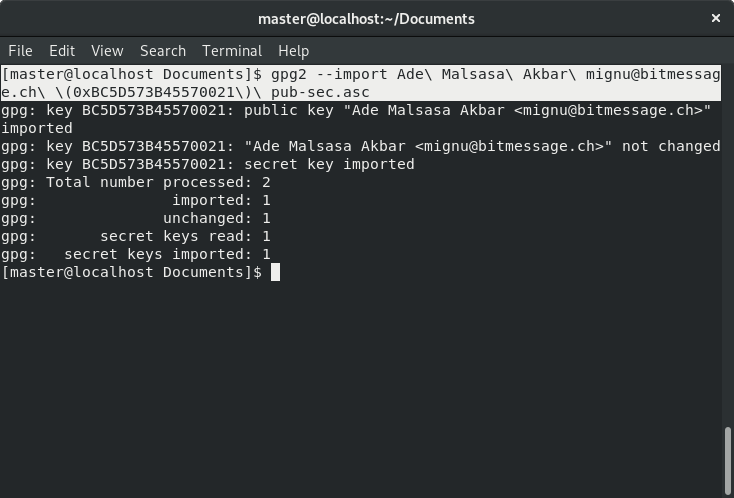Open the View menu

(x=107, y=51)
